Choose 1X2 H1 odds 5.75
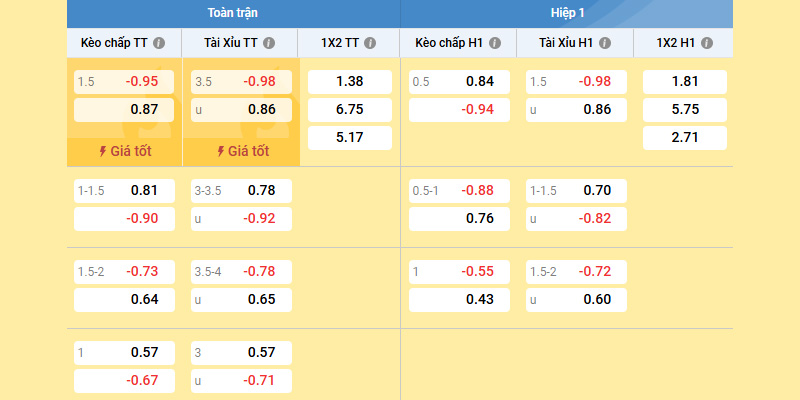800x400 pixels. [685, 110]
